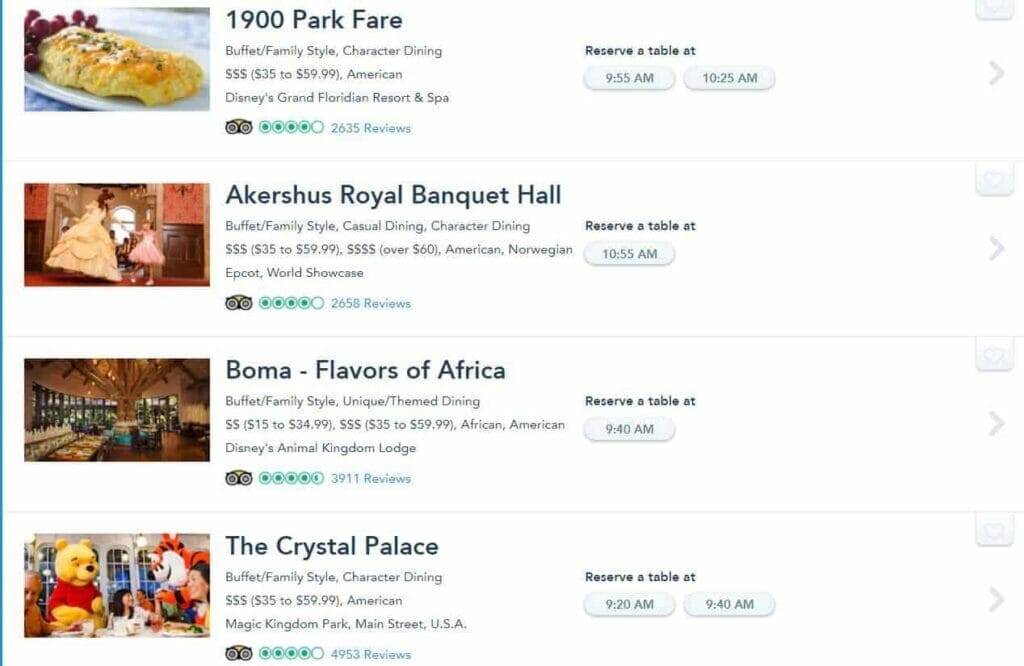Open 2635 Reviews for 1900 Park Fare
The image size is (1024, 666).
370,128
